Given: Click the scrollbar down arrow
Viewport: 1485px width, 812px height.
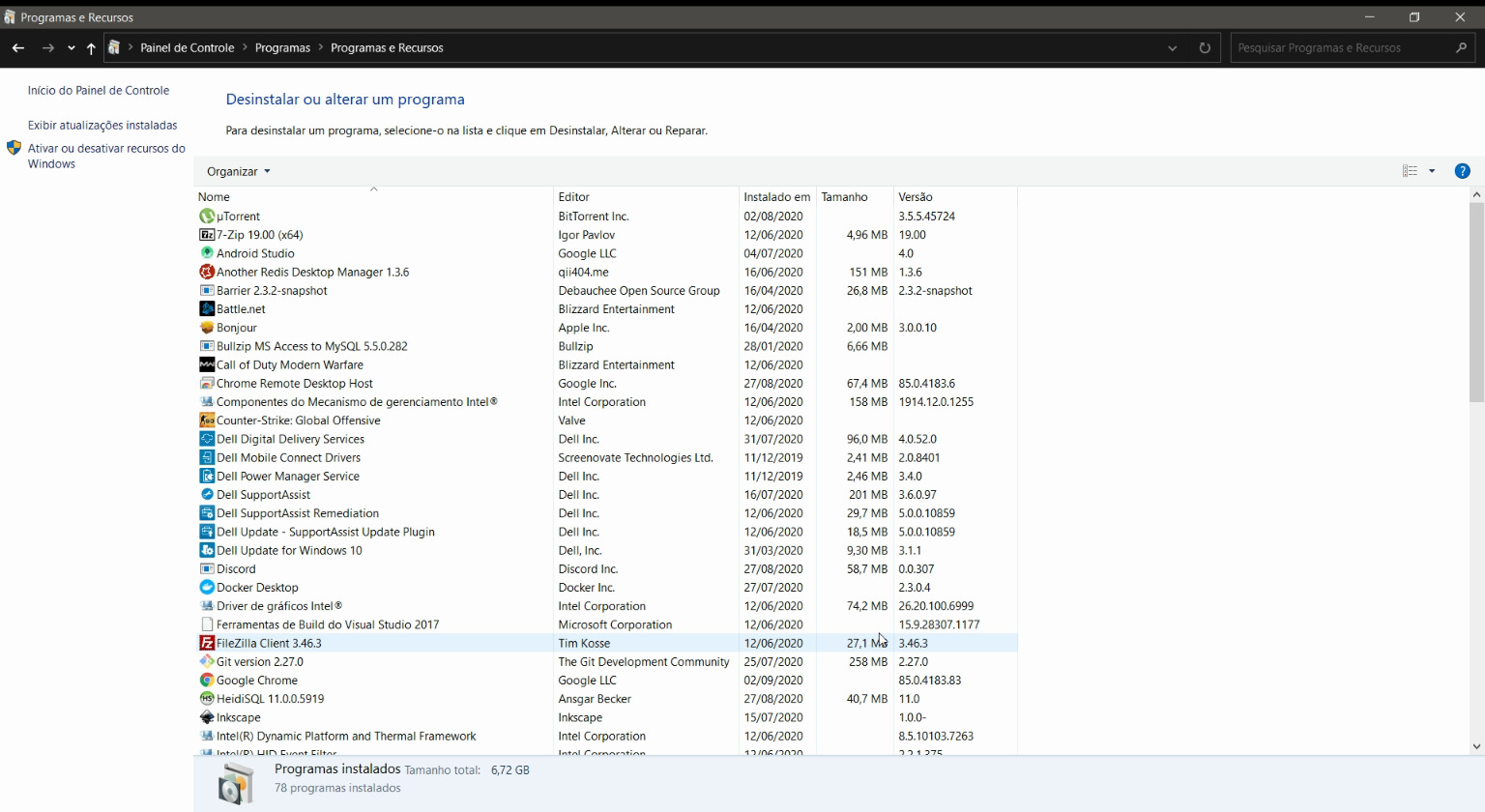Looking at the screenshot, I should 1476,746.
